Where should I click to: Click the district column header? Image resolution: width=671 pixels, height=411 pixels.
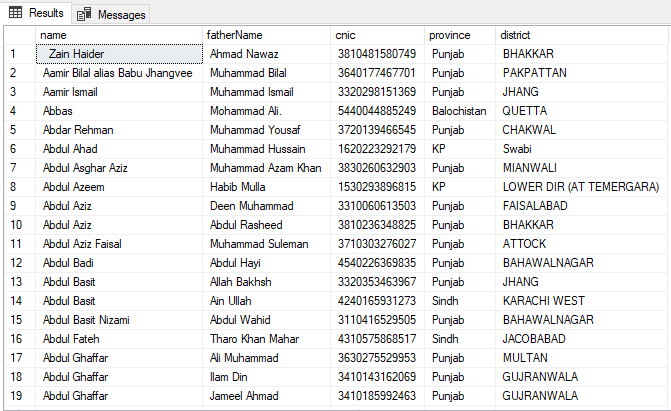pos(582,35)
